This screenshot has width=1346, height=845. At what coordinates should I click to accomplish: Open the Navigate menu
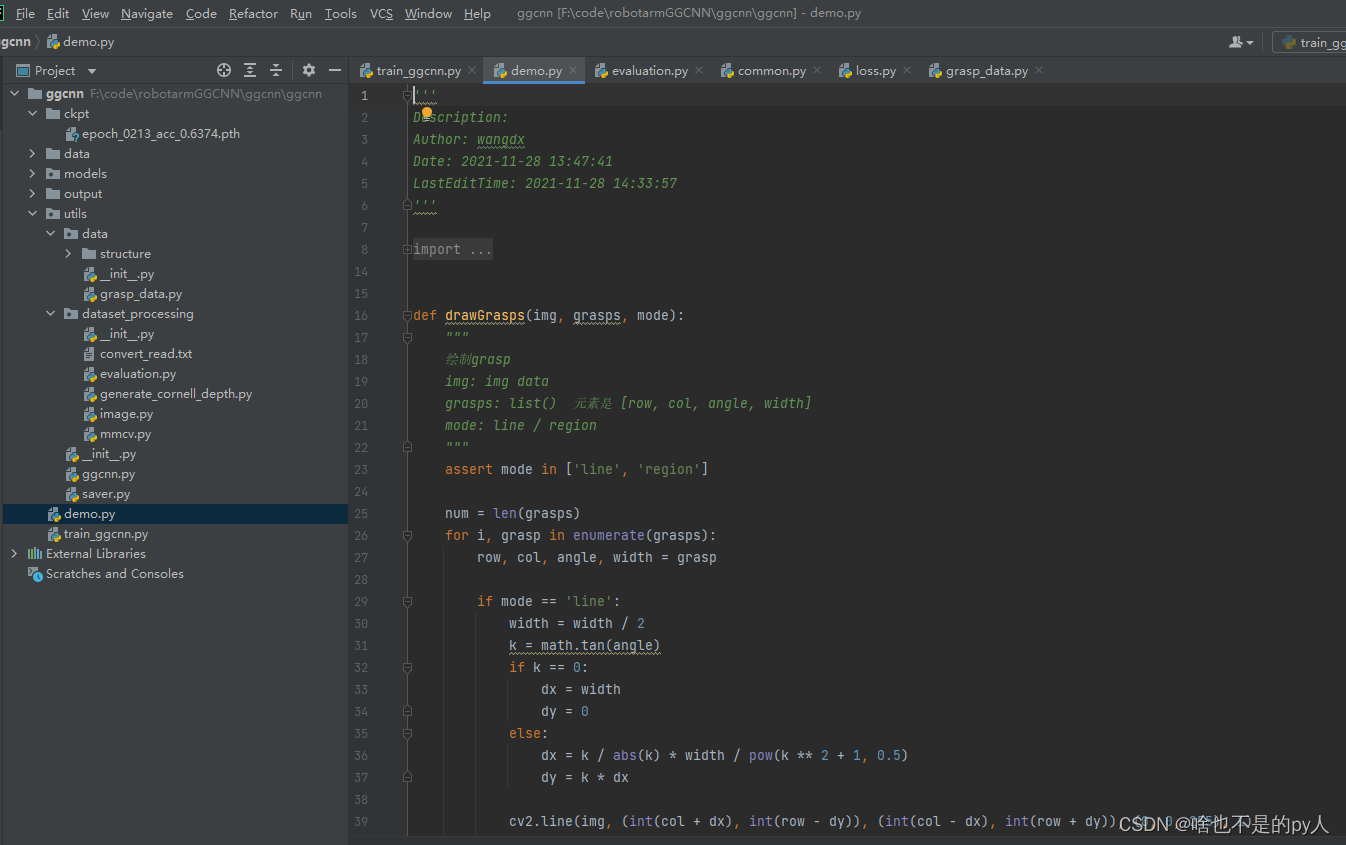click(147, 13)
